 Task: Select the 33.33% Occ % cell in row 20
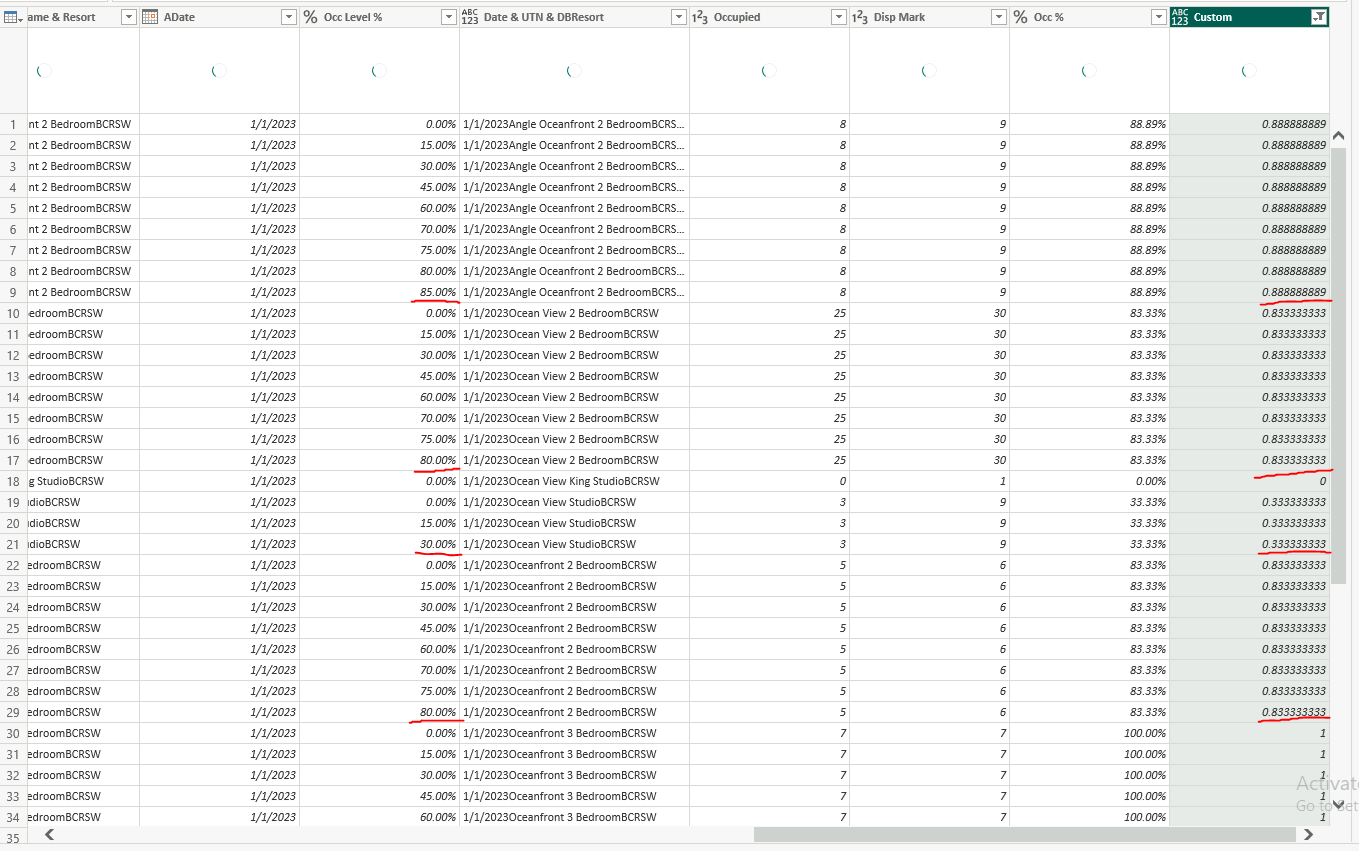pyautogui.click(x=1089, y=523)
